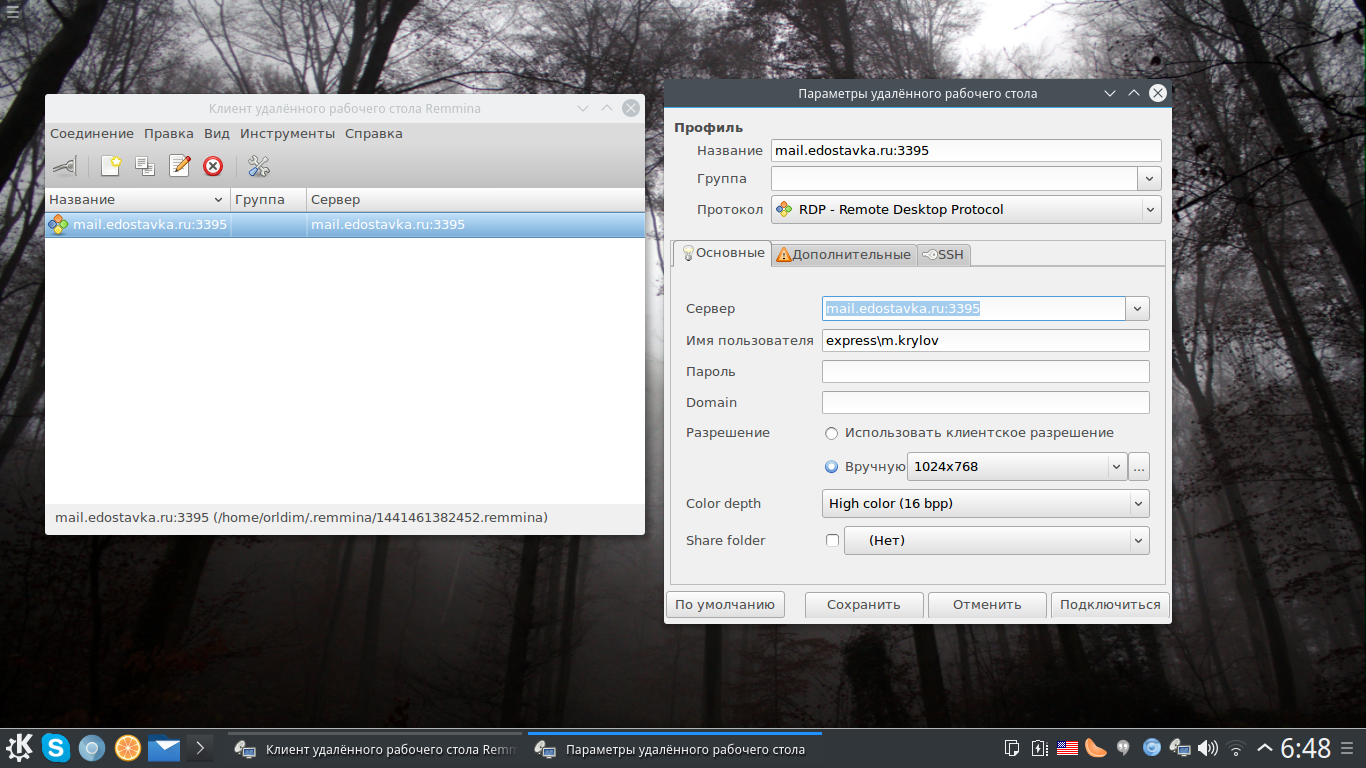Click the battery indicator in system tray
Image resolution: width=1366 pixels, height=768 pixels.
pyautogui.click(x=1039, y=748)
